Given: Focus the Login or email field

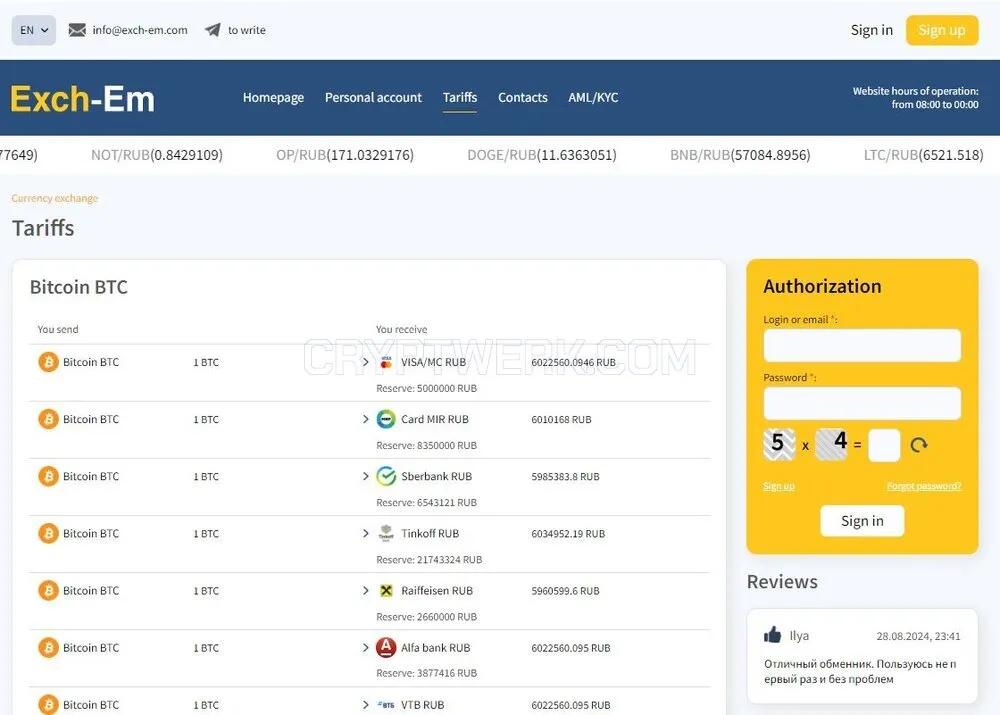Looking at the screenshot, I should pos(862,345).
